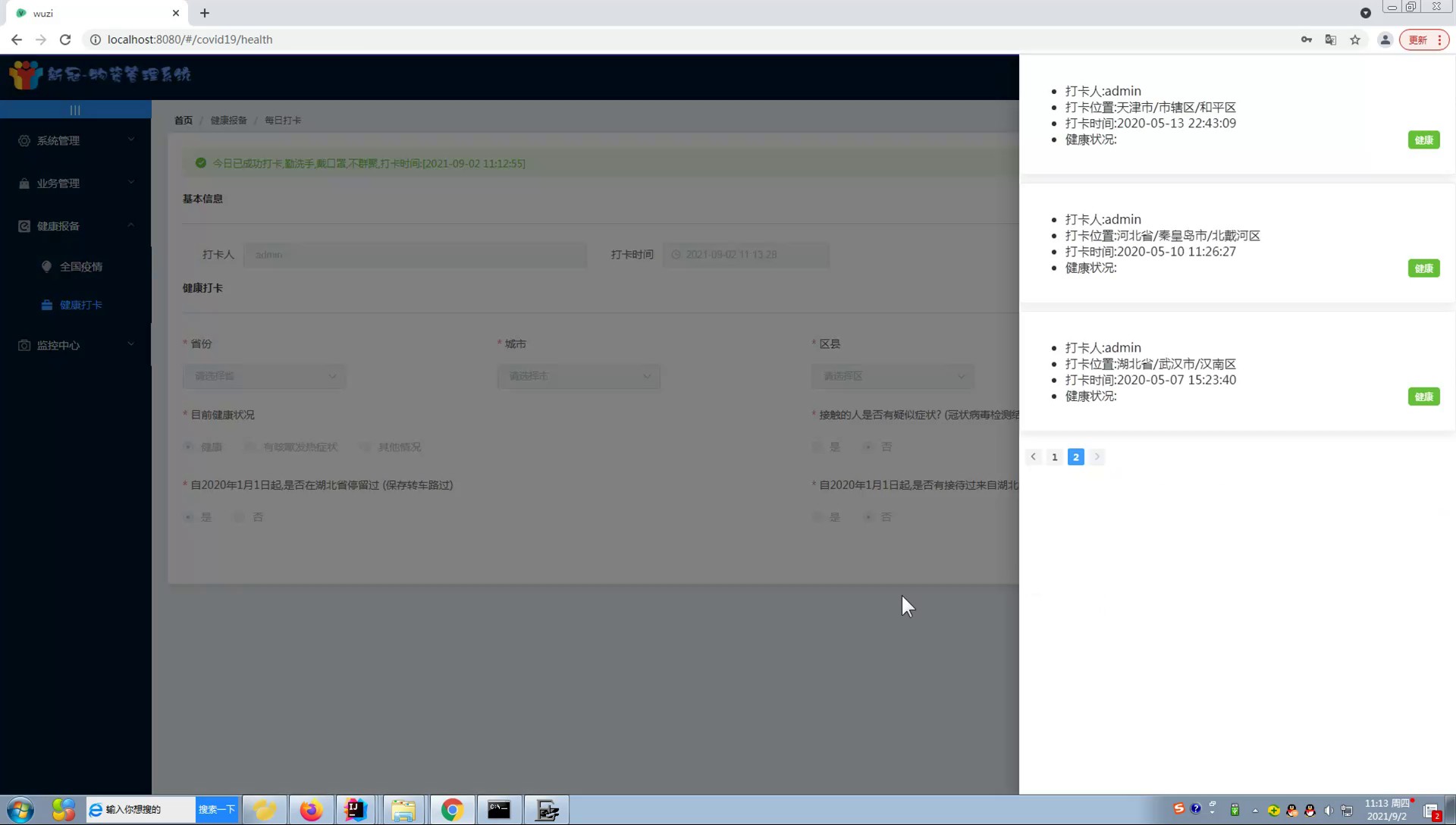Select the 其他情况 radio option
Image resolution: width=1456 pixels, height=825 pixels.
click(x=366, y=447)
